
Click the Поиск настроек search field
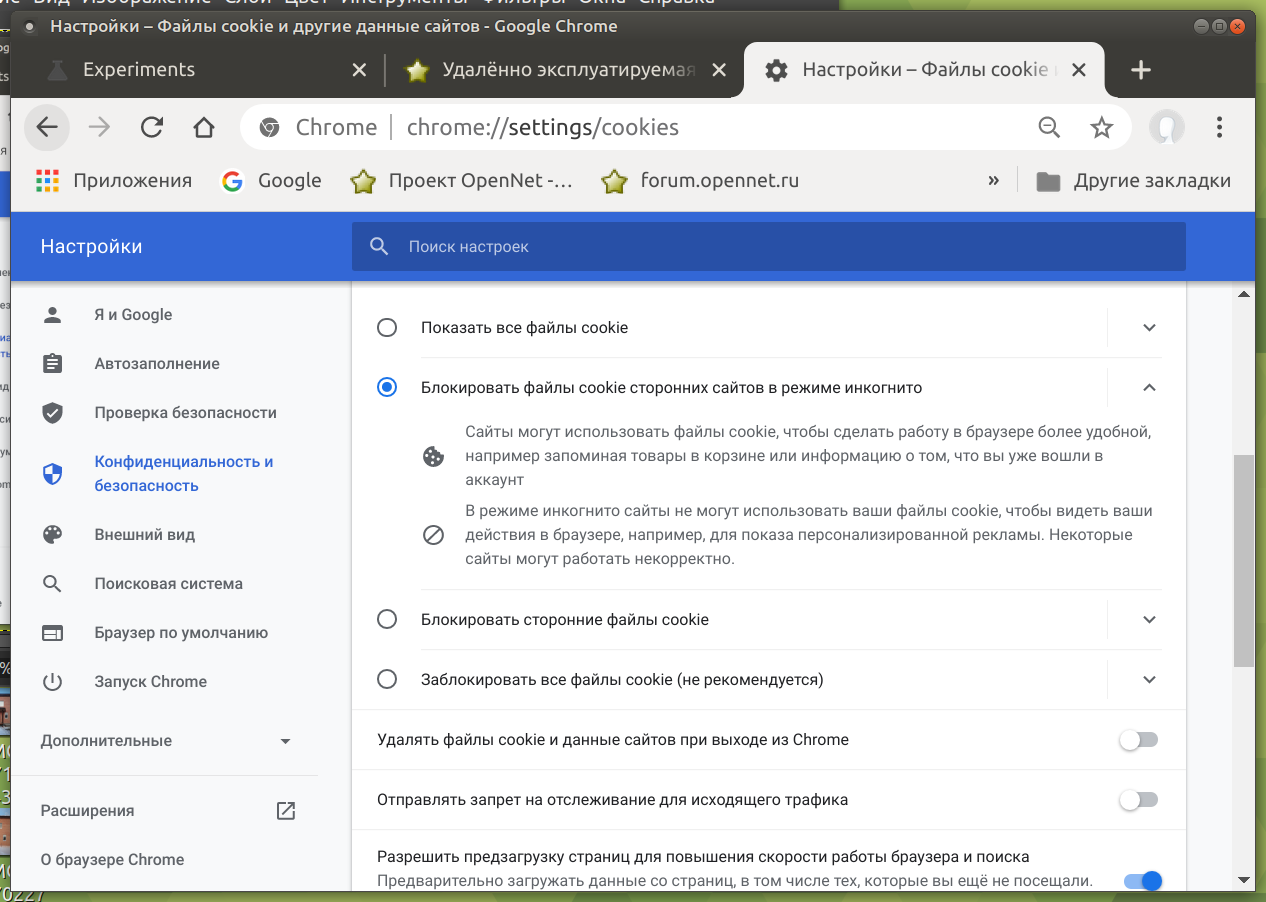[x=768, y=246]
